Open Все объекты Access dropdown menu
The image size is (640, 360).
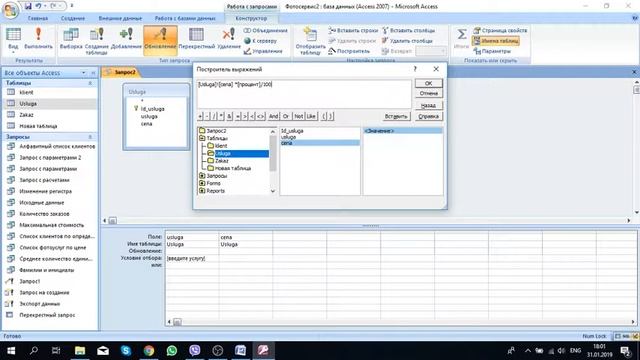pos(84,73)
